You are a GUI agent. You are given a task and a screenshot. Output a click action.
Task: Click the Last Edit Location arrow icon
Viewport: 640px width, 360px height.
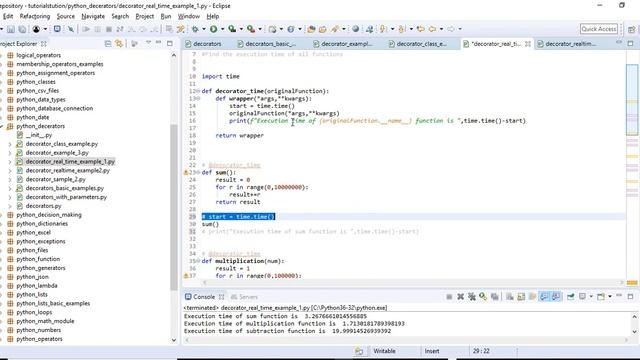420,29
